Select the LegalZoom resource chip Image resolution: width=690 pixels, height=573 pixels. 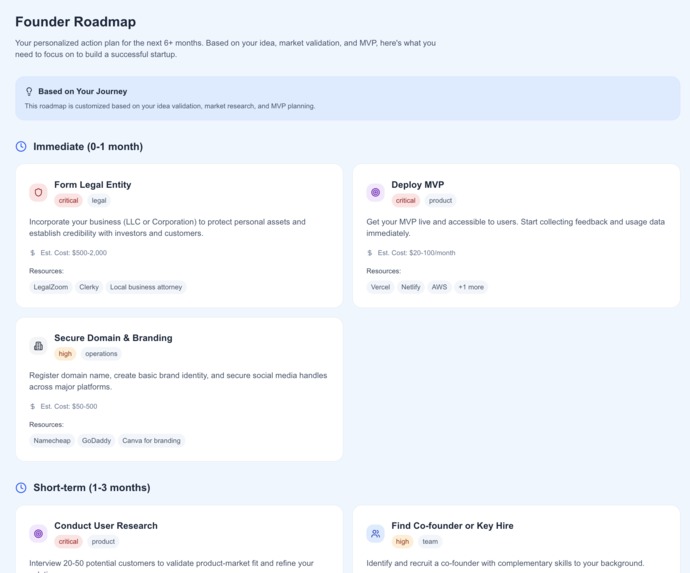point(51,287)
